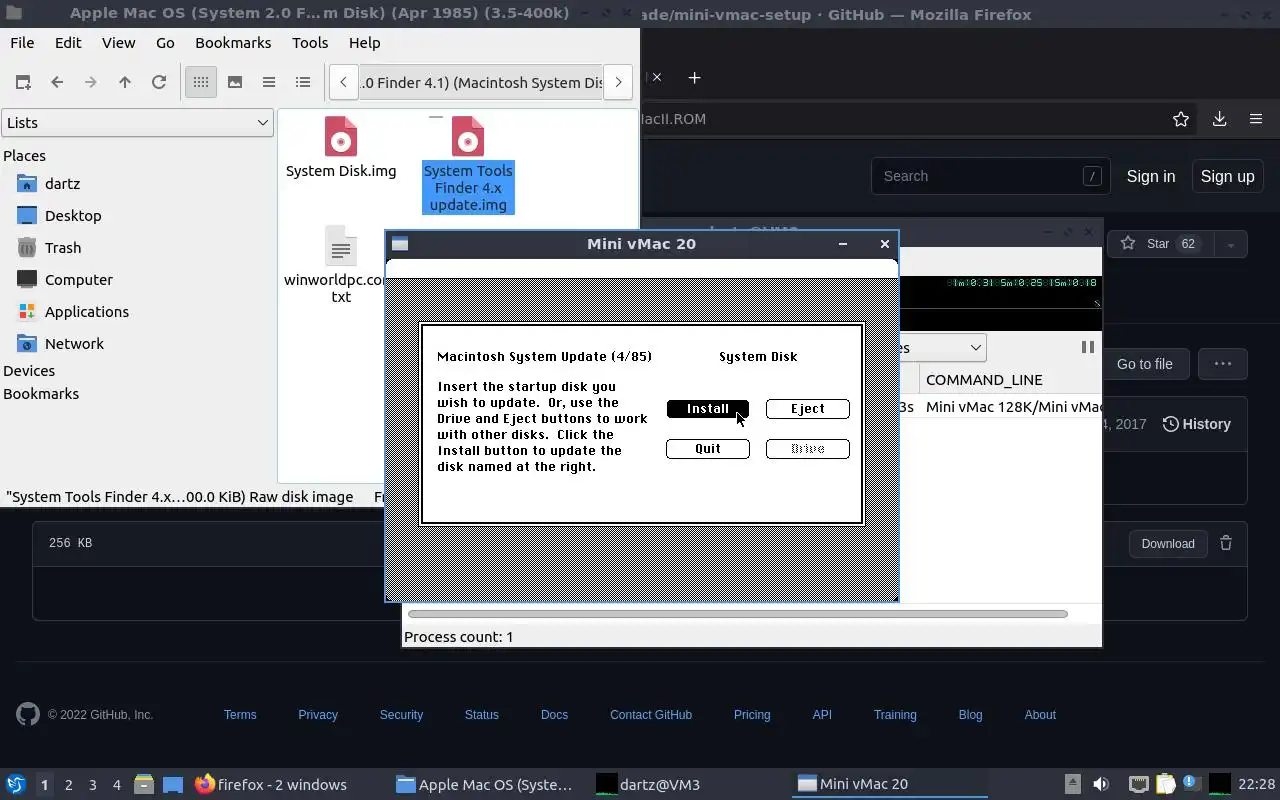This screenshot has height=800, width=1280.
Task: Open dartz home folder in sidebar
Action: (x=62, y=184)
